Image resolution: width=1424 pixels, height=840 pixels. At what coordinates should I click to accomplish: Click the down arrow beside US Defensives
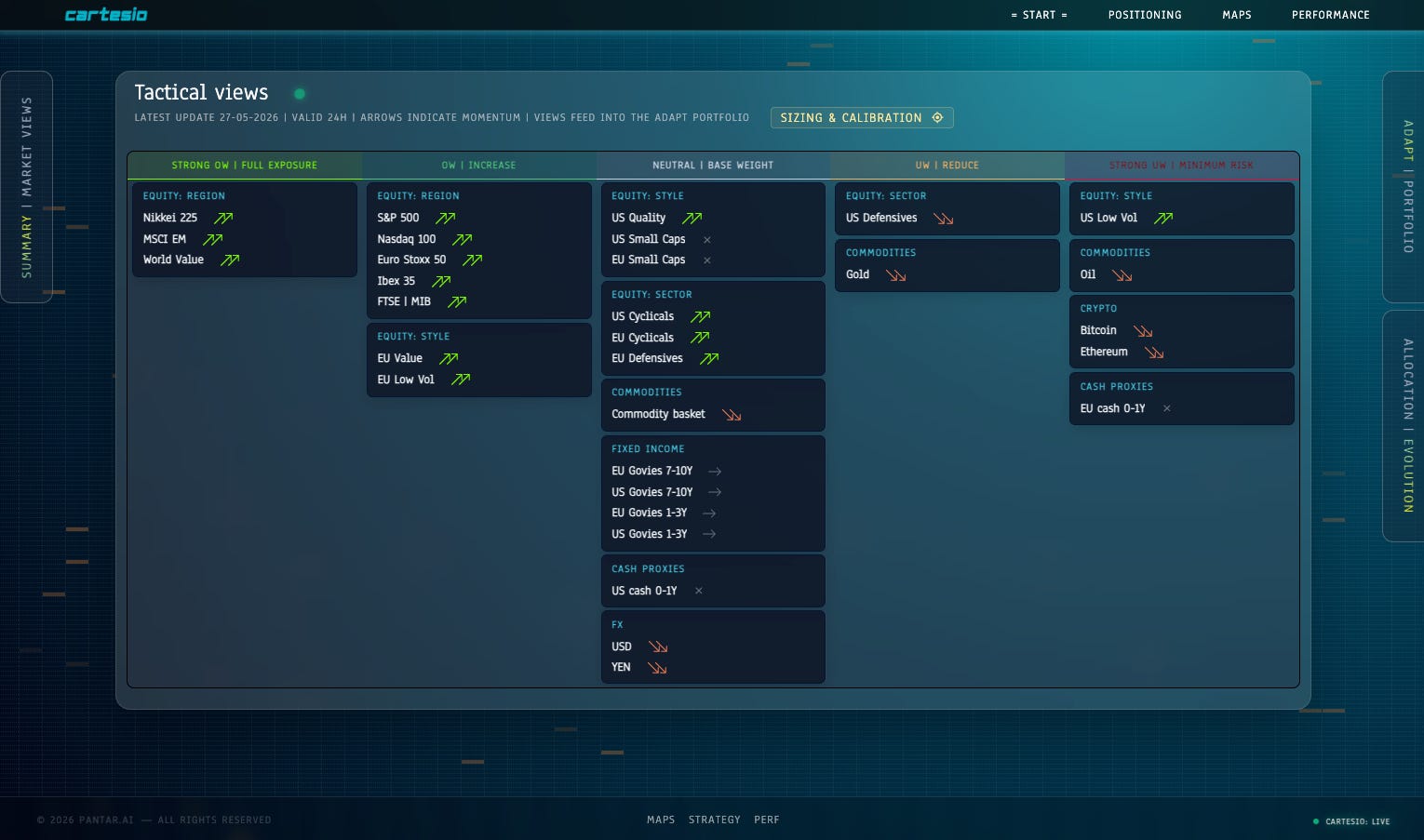coord(944,219)
